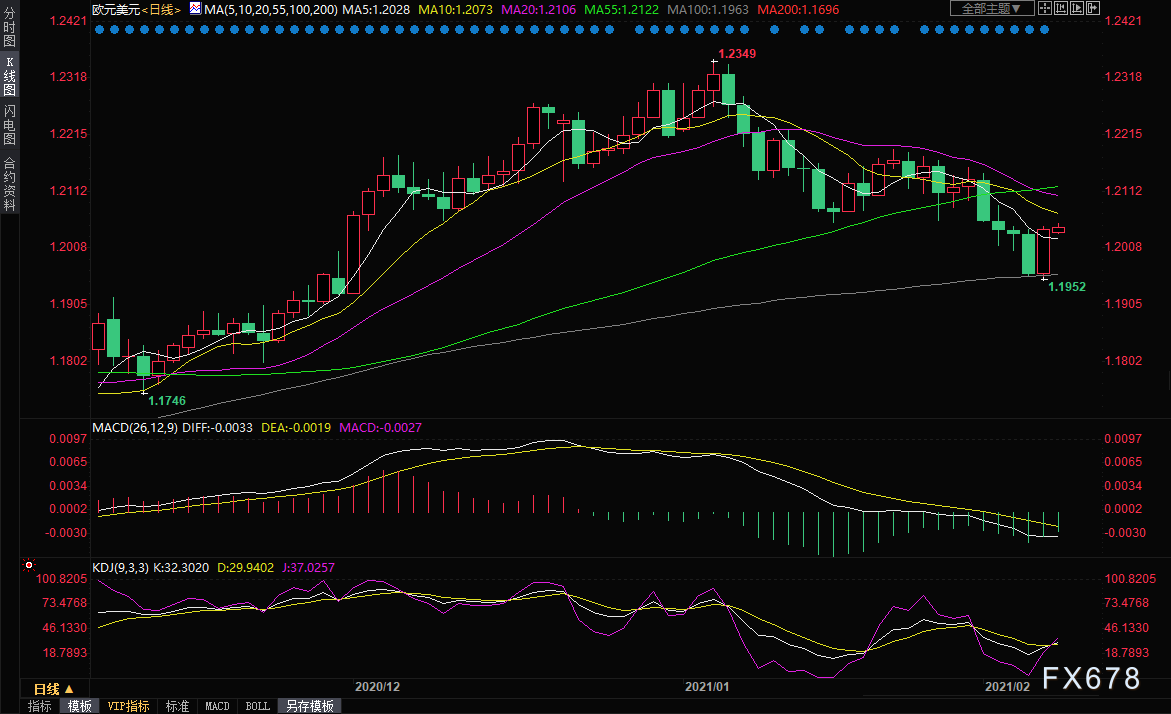Click the DEA:-0.0019 value
This screenshot has height=714, width=1171.
point(296,428)
